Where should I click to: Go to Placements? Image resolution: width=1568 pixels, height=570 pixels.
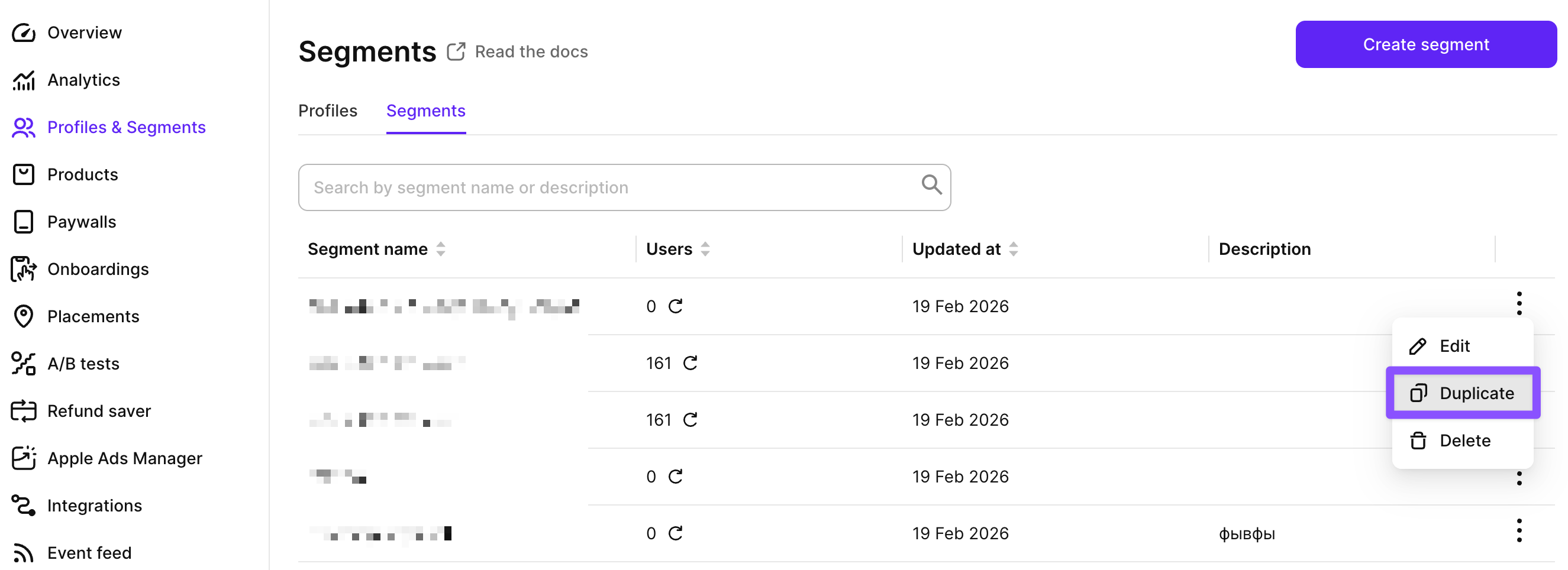[93, 316]
